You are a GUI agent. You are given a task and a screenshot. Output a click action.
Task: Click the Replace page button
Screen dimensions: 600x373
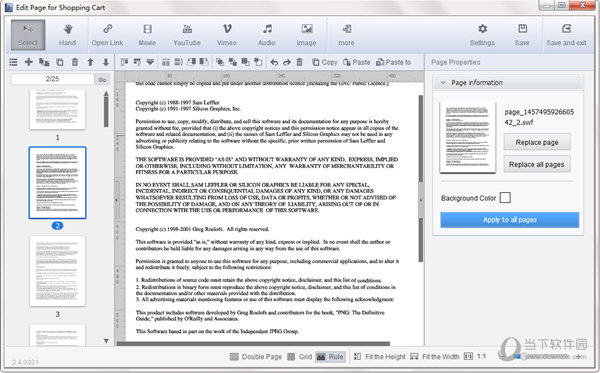coord(537,142)
